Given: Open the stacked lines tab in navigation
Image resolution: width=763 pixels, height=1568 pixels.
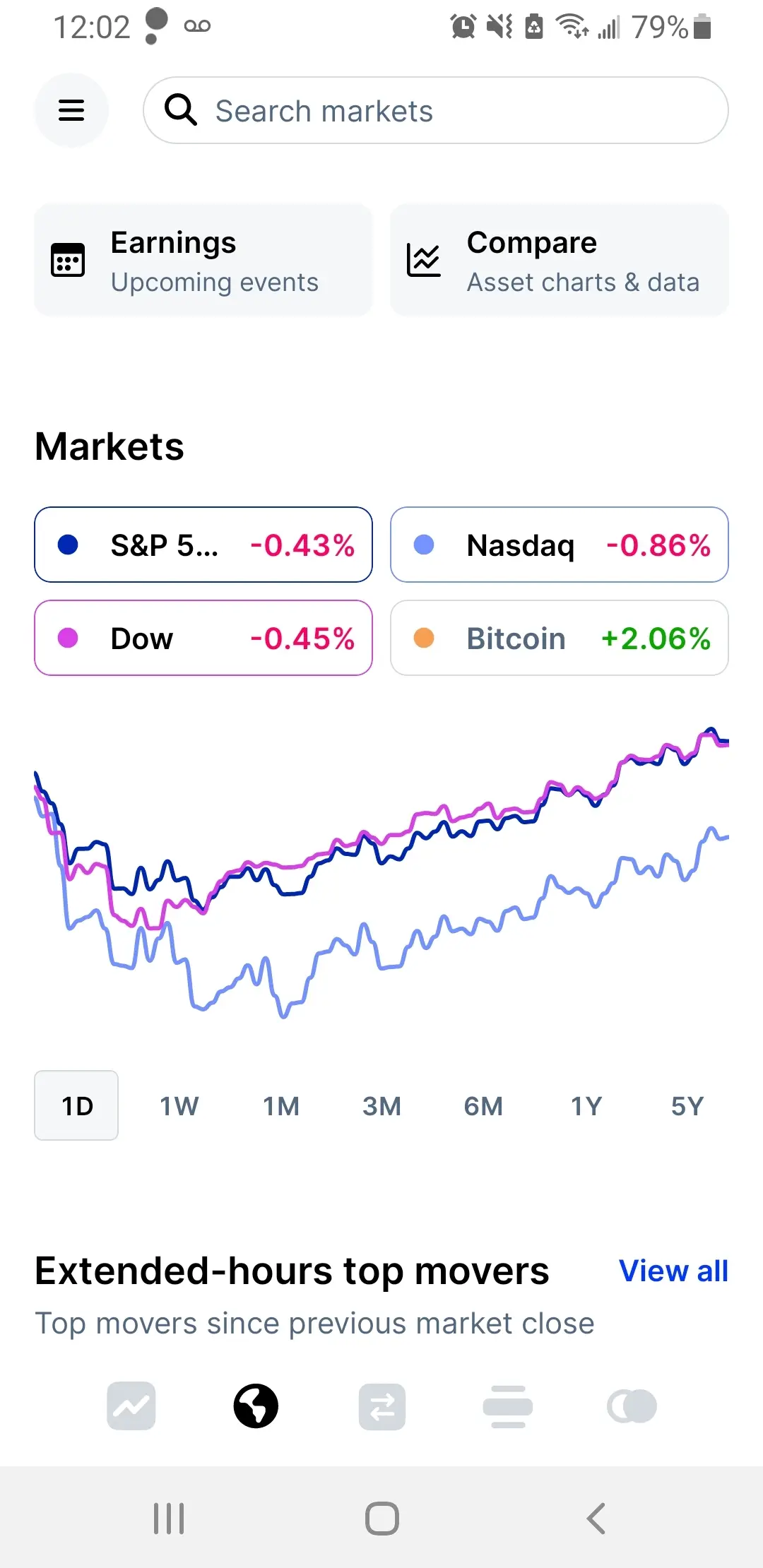Looking at the screenshot, I should point(507,1406).
